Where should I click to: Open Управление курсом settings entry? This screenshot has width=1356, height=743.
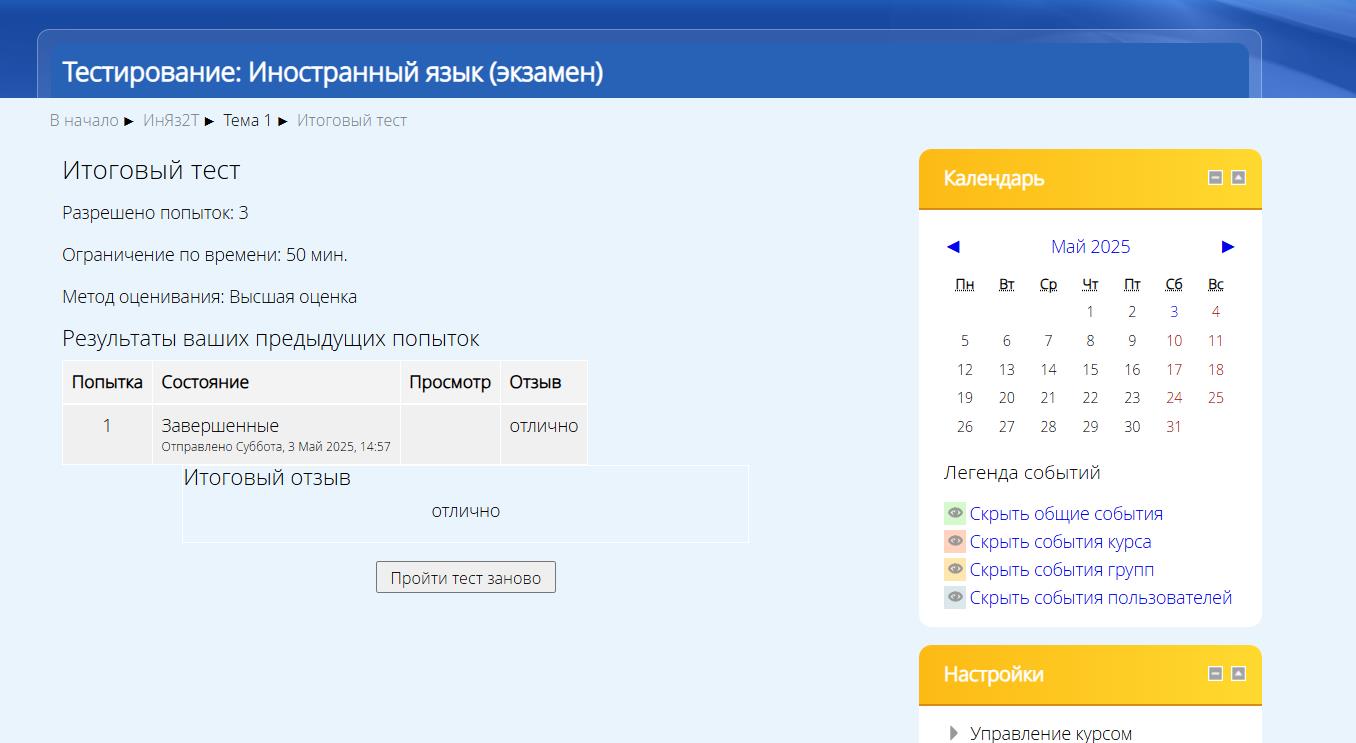click(1051, 733)
